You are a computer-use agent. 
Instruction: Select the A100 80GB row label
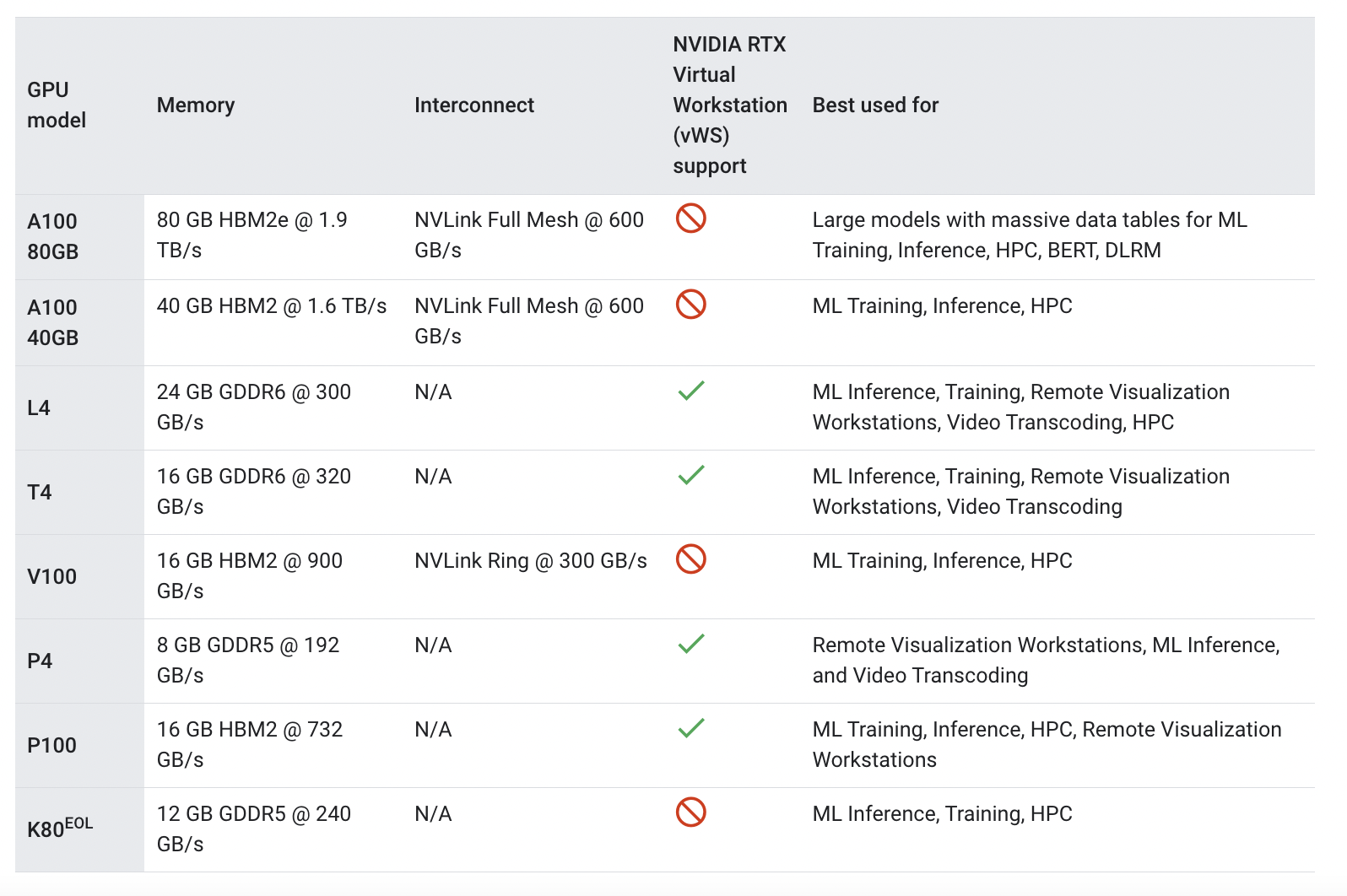point(52,236)
